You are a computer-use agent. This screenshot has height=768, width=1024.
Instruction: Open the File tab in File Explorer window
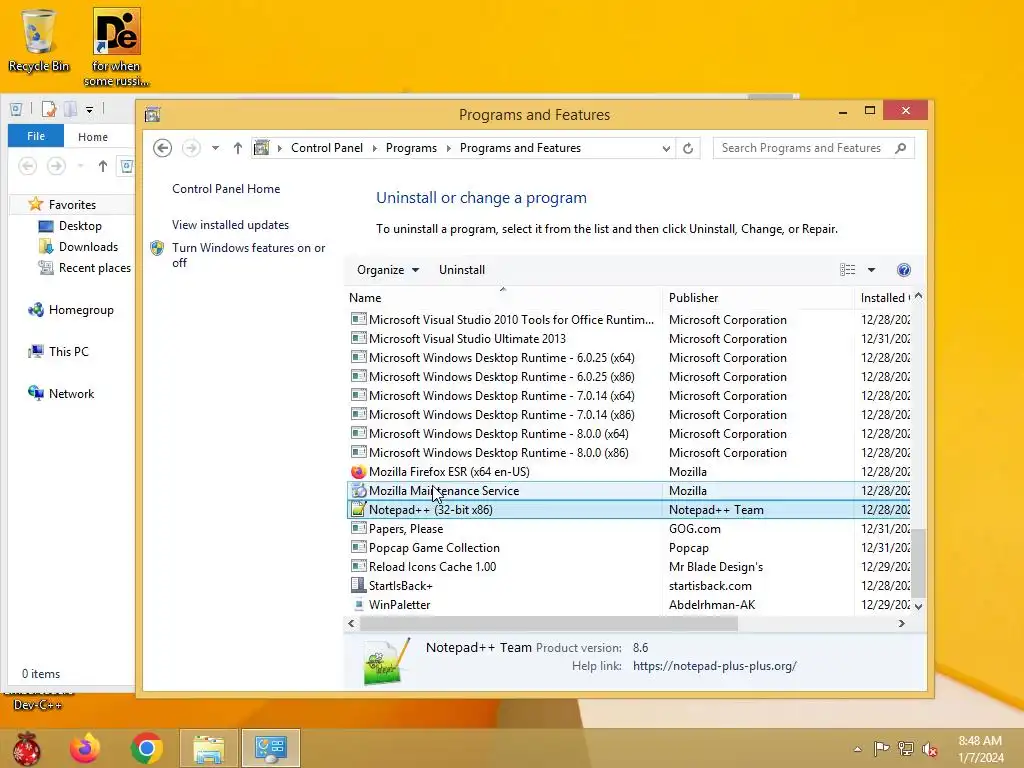pyautogui.click(x=36, y=136)
